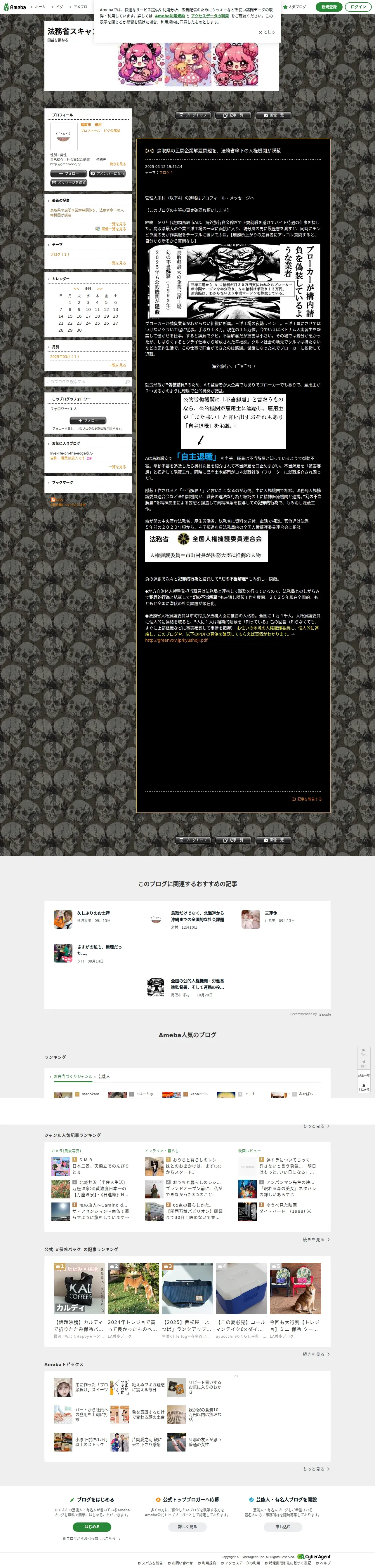Click 一覧を見る under お気に入りブログ section
The image size is (375, 1568).
117,467
